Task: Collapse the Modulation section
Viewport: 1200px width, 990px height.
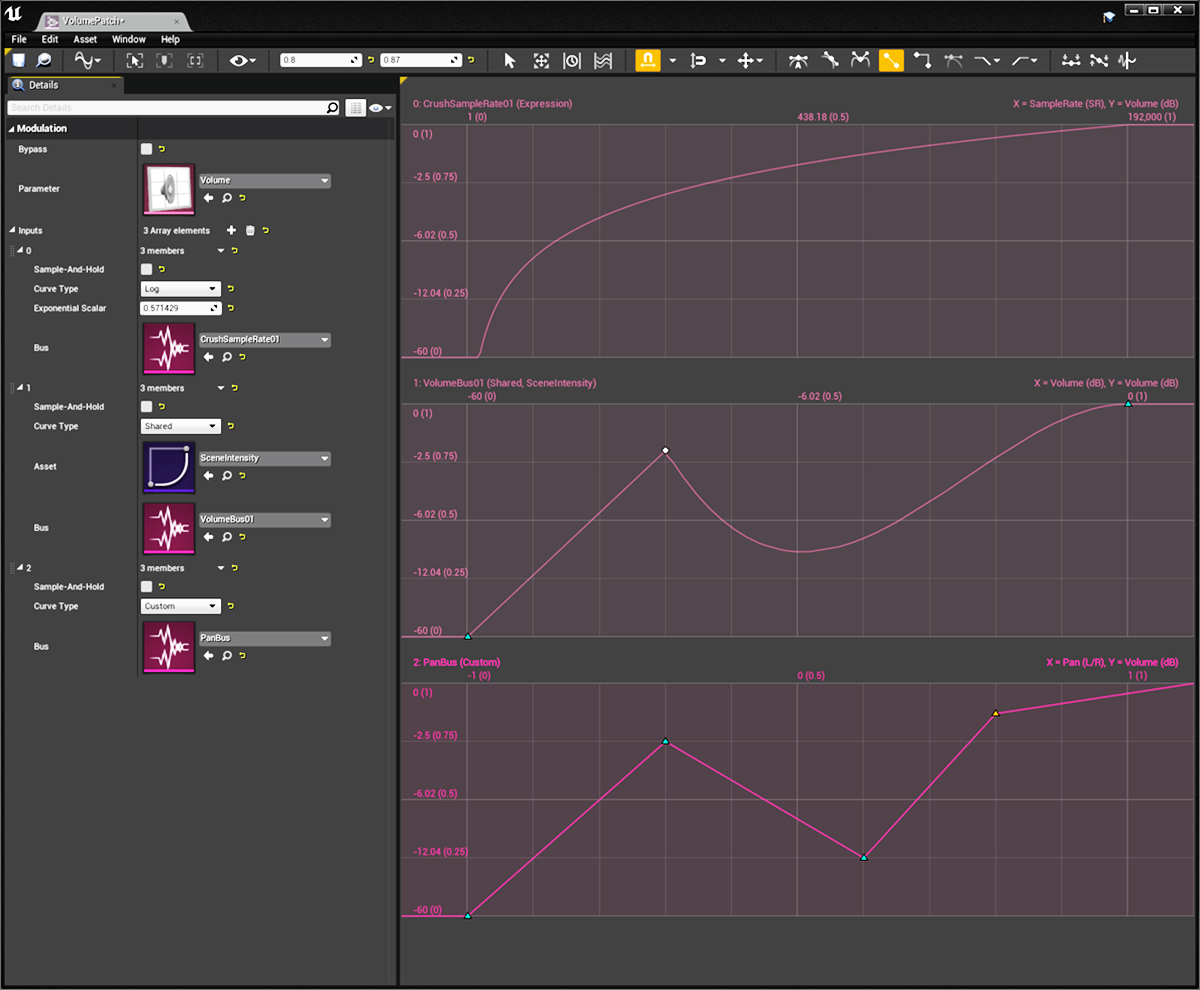Action: tap(12, 129)
